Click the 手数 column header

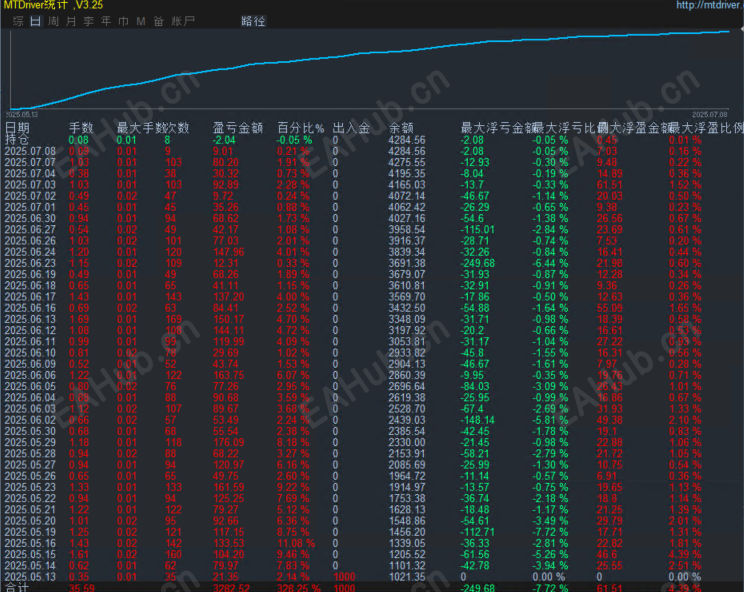click(x=81, y=128)
